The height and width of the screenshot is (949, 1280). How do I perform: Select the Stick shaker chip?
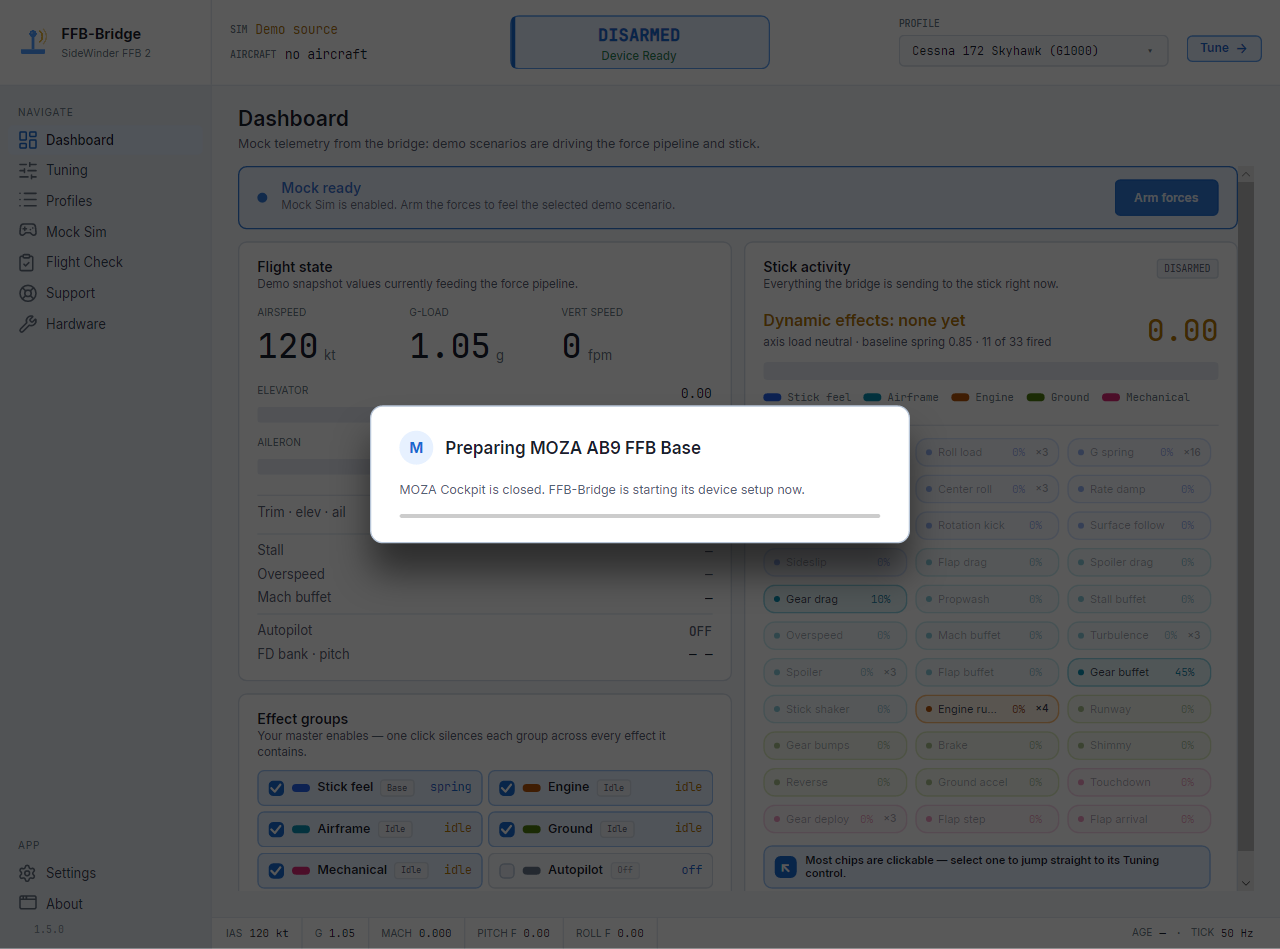[834, 709]
